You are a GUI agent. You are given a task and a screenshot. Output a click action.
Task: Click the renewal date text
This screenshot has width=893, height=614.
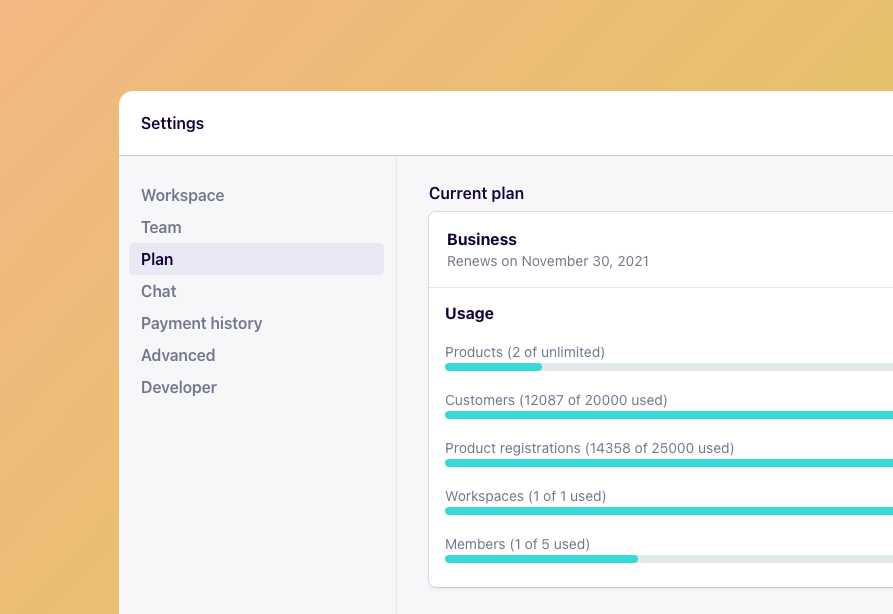point(548,261)
